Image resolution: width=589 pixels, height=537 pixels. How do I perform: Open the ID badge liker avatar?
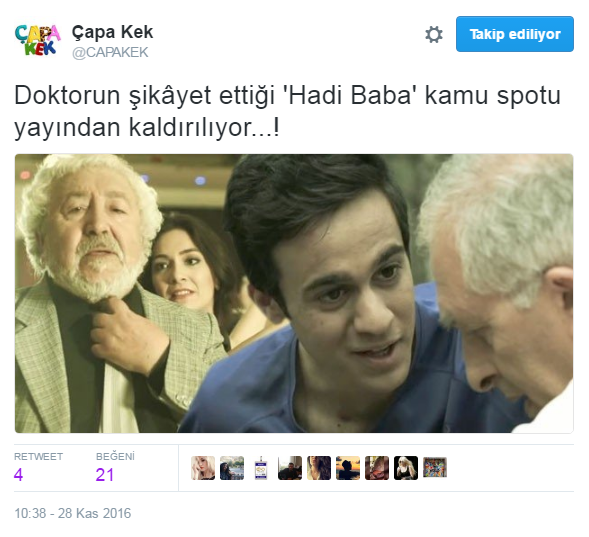tap(261, 468)
